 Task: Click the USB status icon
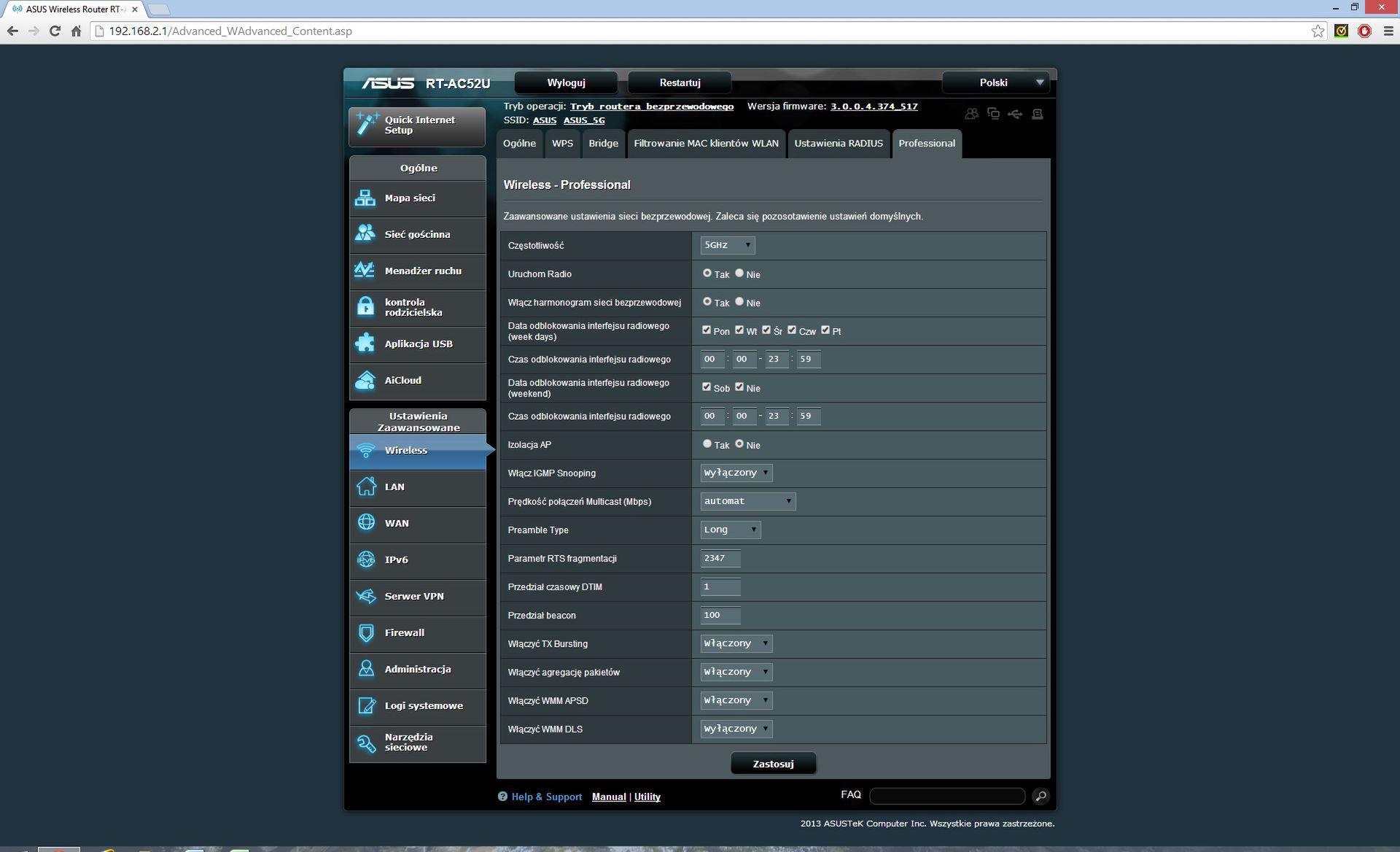[1015, 114]
